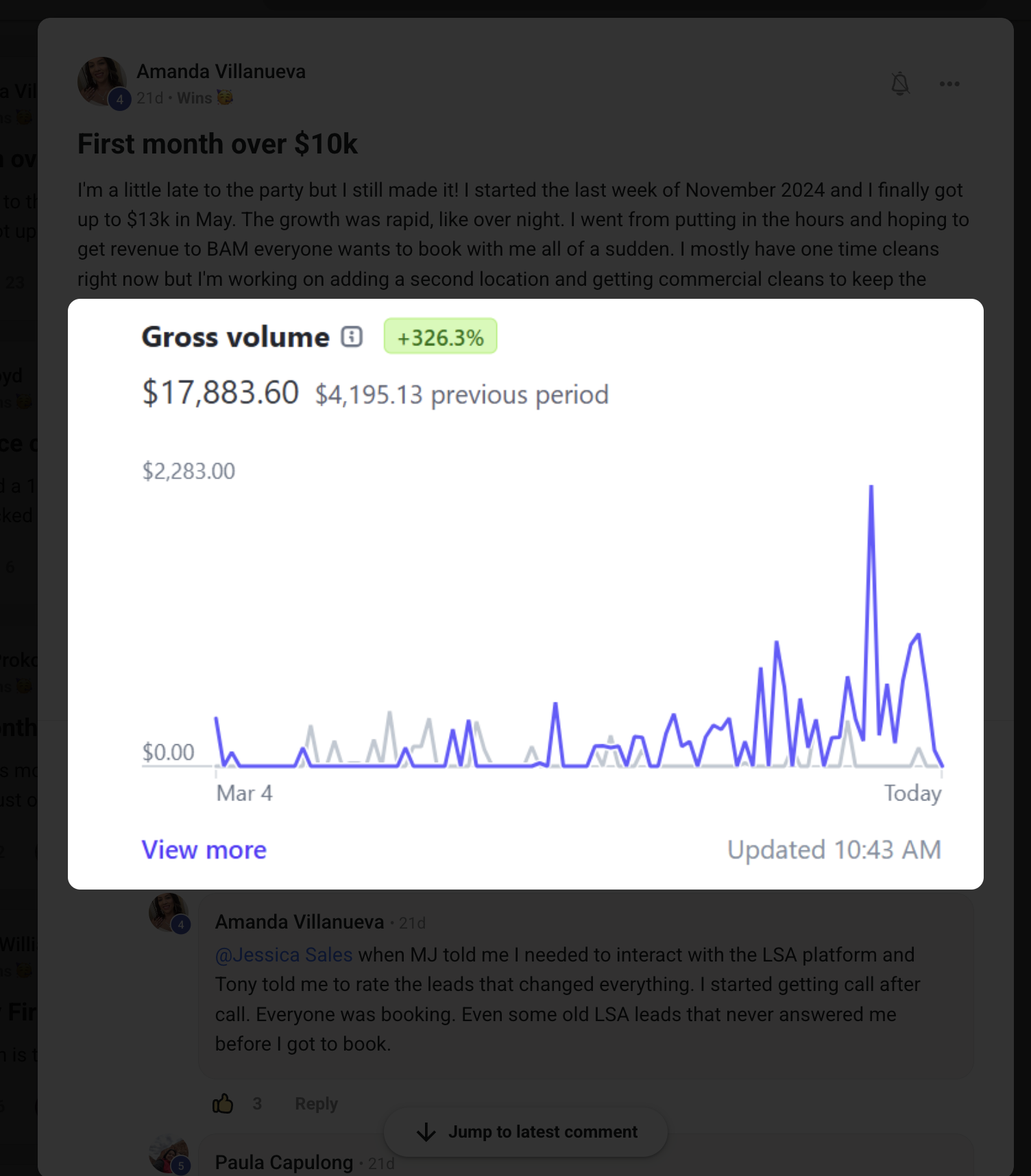Toggle the post notification bell icon
The image size is (1031, 1176).
pos(900,84)
